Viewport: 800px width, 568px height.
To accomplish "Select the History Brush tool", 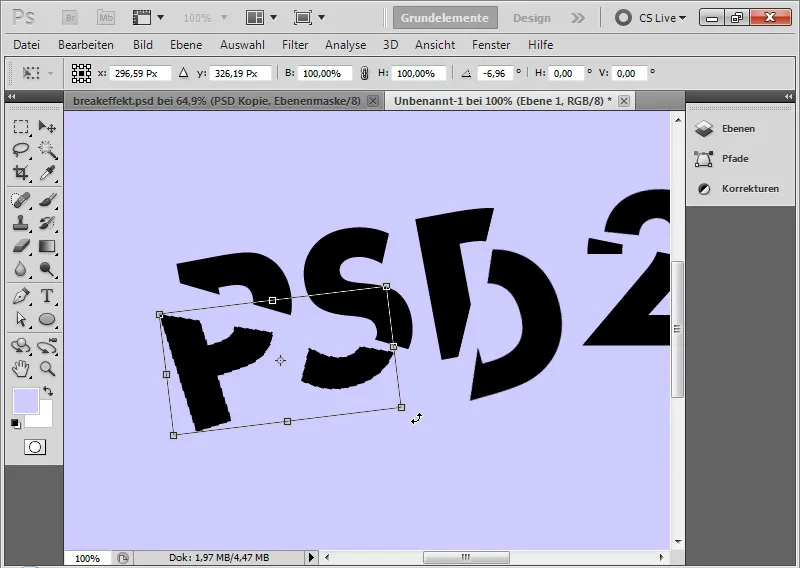I will pos(47,223).
